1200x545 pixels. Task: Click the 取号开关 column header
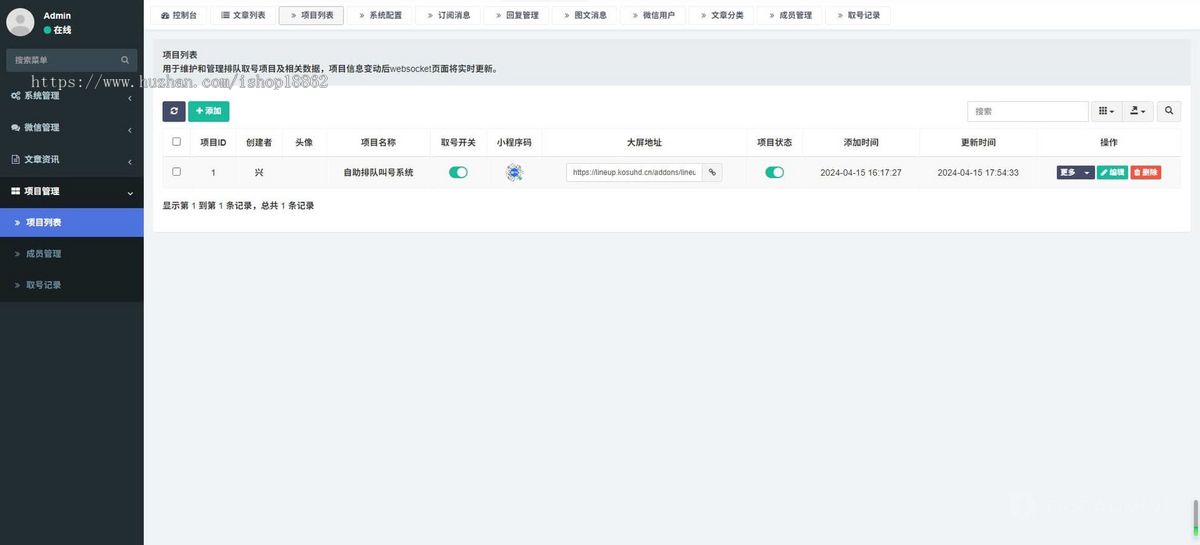(x=458, y=142)
